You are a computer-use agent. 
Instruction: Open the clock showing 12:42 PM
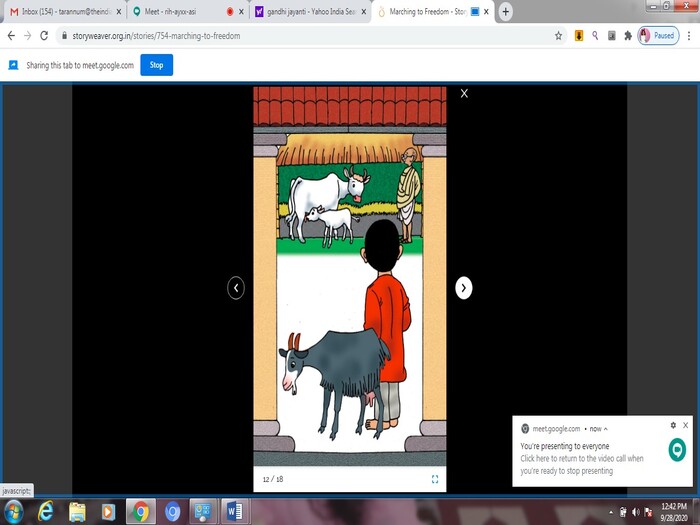pos(674,512)
